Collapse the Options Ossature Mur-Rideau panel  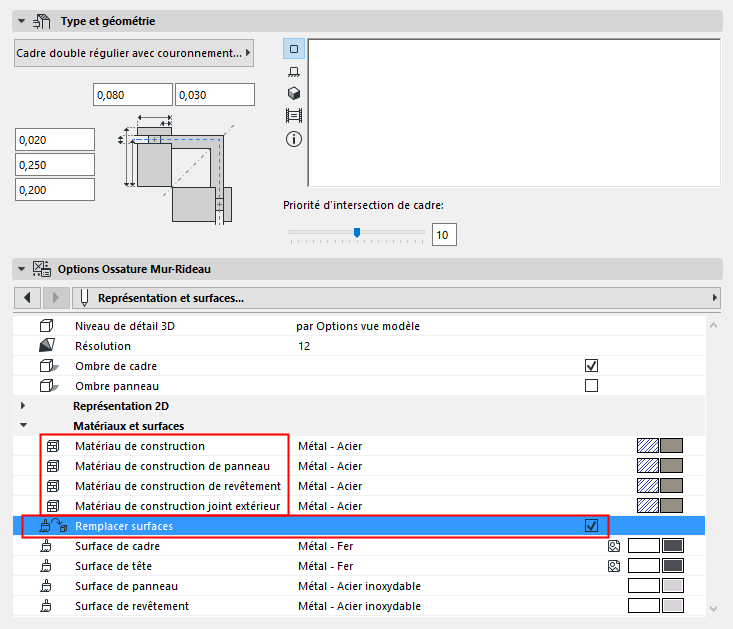[21, 269]
